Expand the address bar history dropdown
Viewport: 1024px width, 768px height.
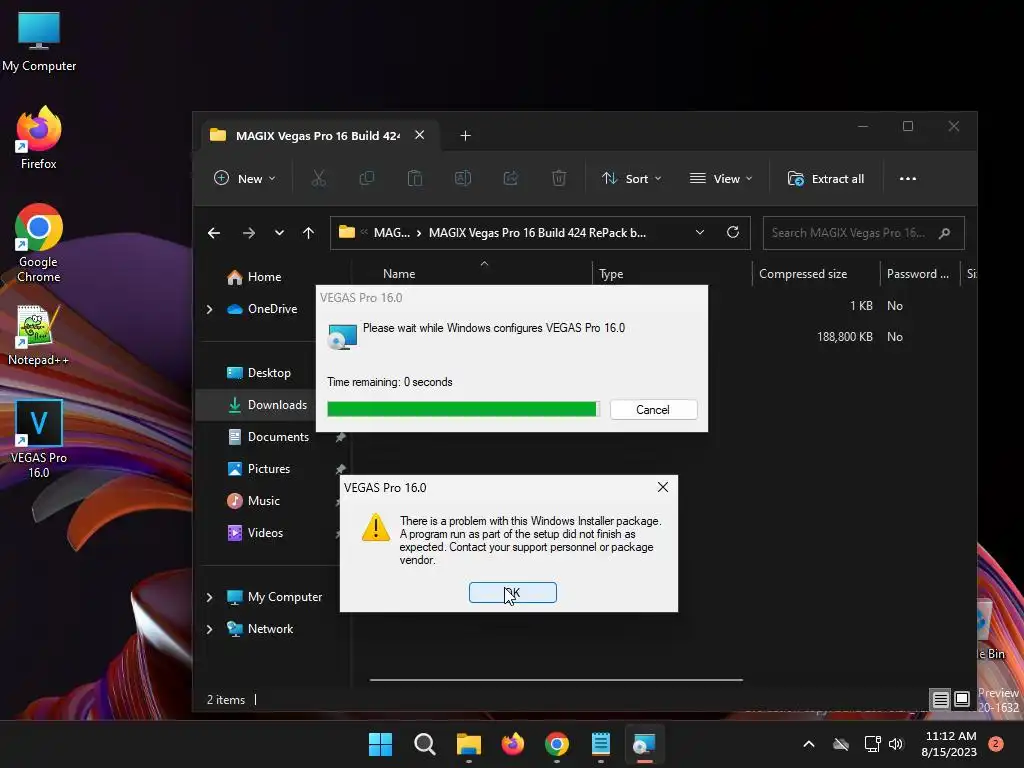click(x=699, y=232)
